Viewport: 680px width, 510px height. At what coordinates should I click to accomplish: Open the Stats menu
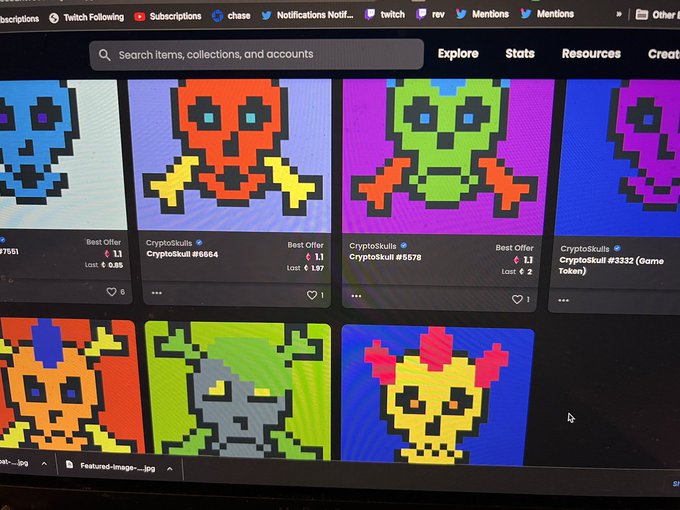tap(520, 53)
